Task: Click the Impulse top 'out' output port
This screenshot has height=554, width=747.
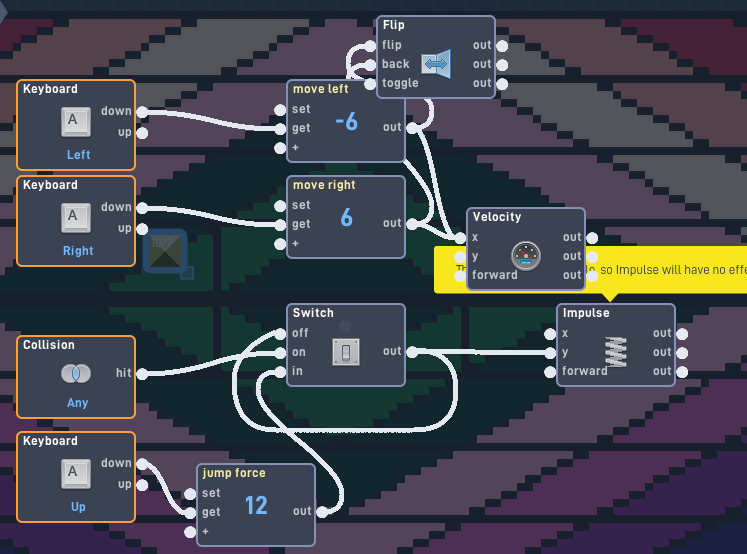Action: point(682,334)
